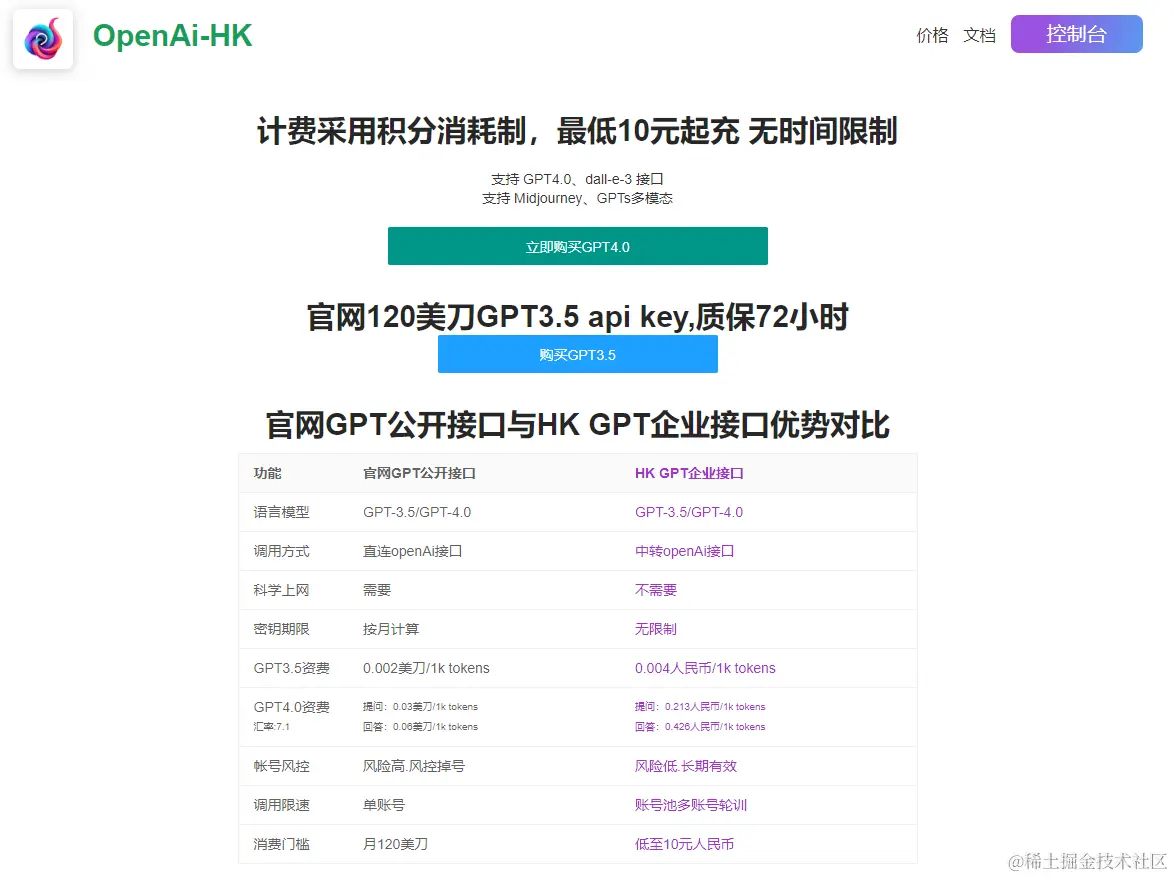Click the 帐号风控 row label
The height and width of the screenshot is (878, 1174).
point(281,766)
